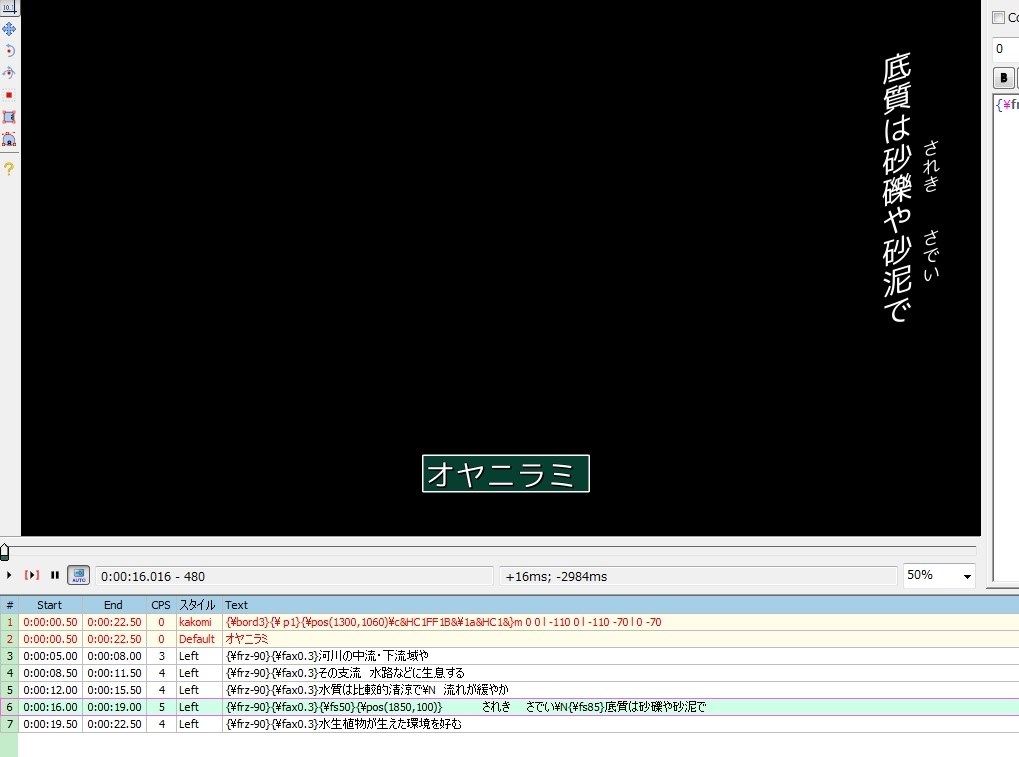Click the layer number field showing 0
Image resolution: width=1019 pixels, height=757 pixels.
point(1005,49)
